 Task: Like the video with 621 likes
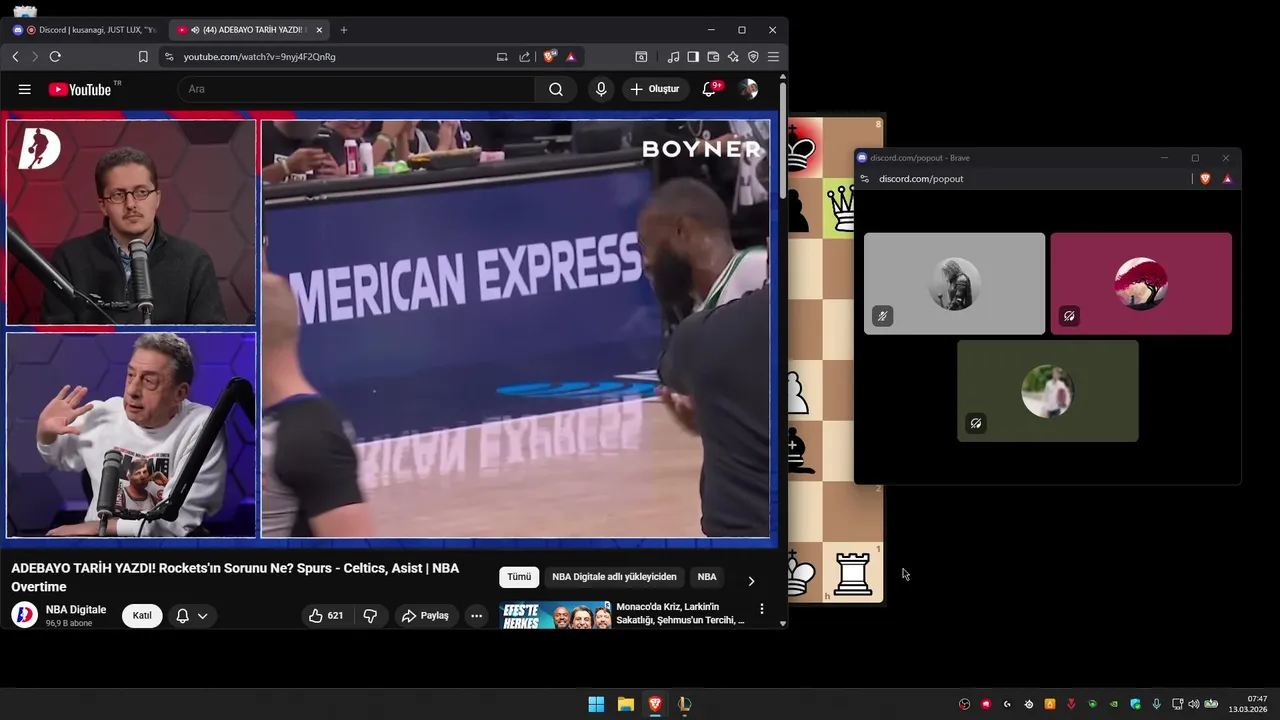(327, 616)
